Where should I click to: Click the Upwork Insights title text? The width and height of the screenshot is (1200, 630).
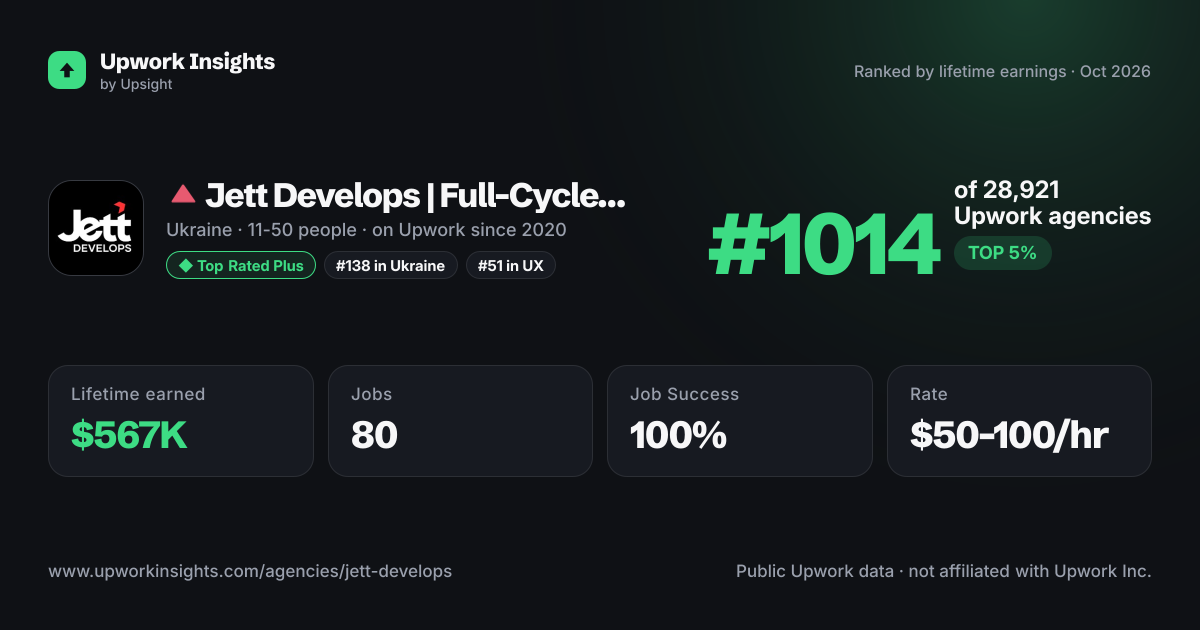click(187, 61)
